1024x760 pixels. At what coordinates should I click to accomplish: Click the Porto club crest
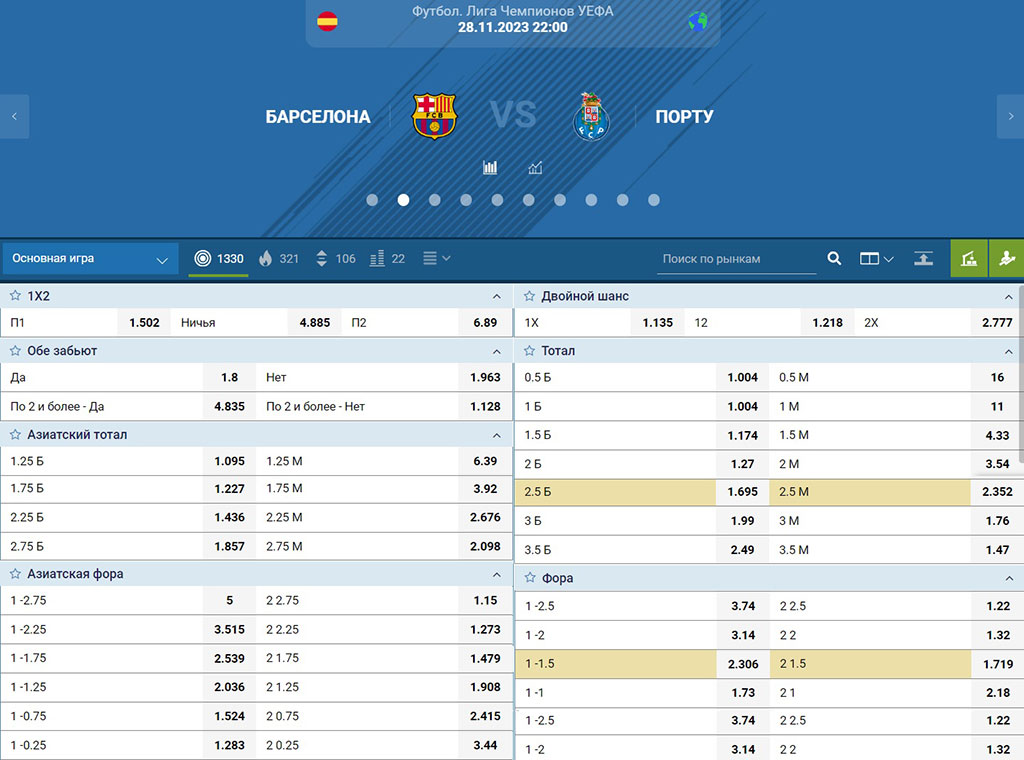tap(591, 117)
